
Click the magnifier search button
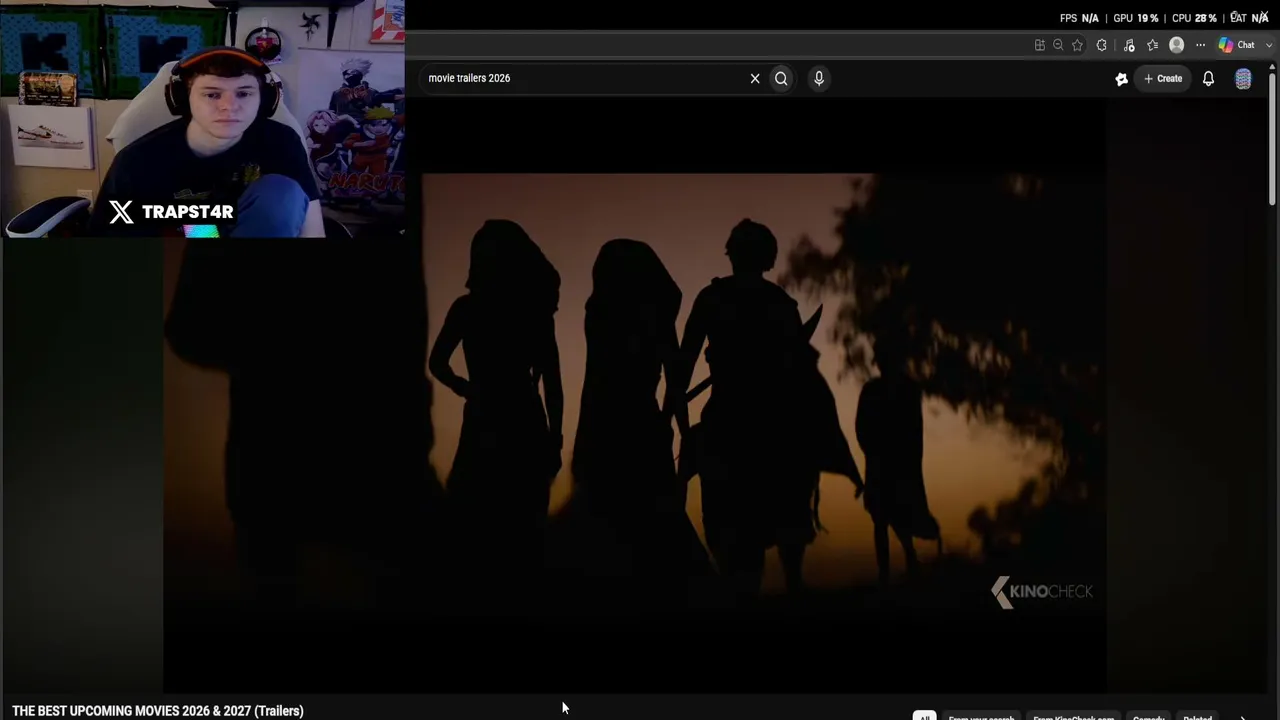(x=781, y=78)
